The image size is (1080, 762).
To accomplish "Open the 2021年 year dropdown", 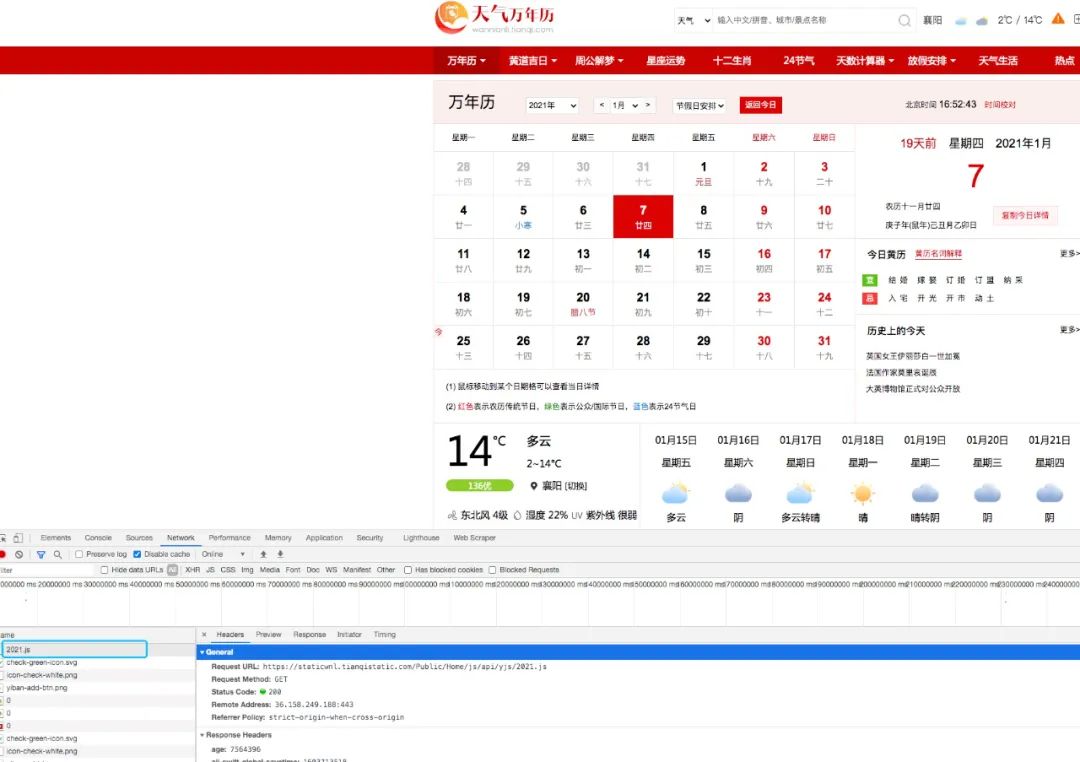I will pos(552,105).
